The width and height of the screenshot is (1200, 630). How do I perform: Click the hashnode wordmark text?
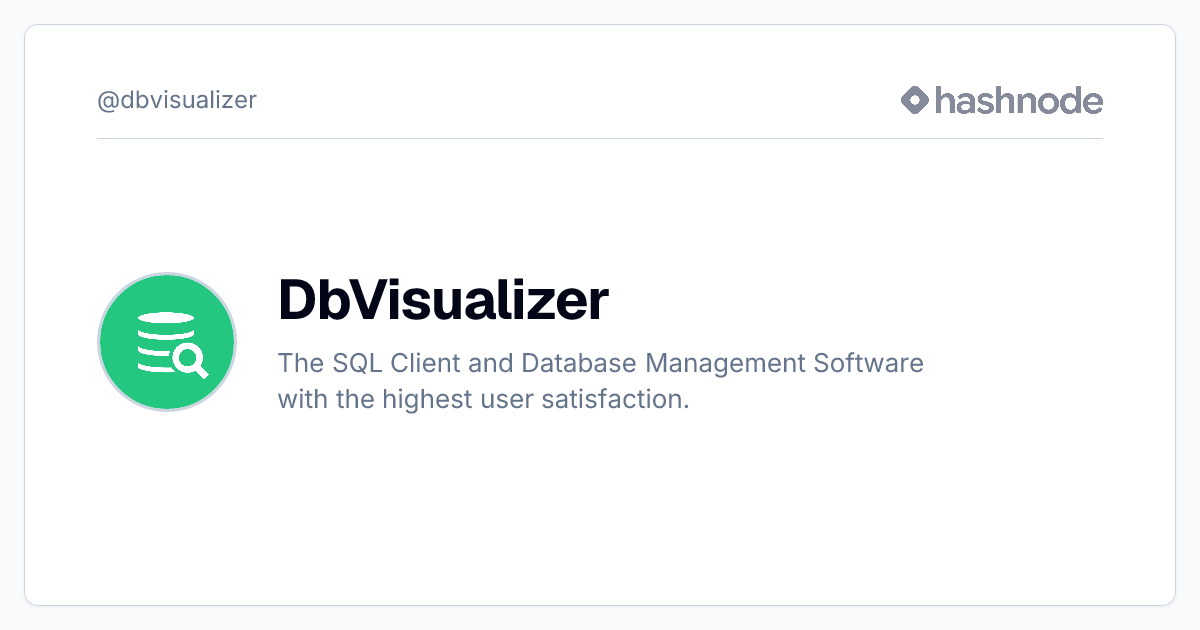pyautogui.click(x=1019, y=100)
